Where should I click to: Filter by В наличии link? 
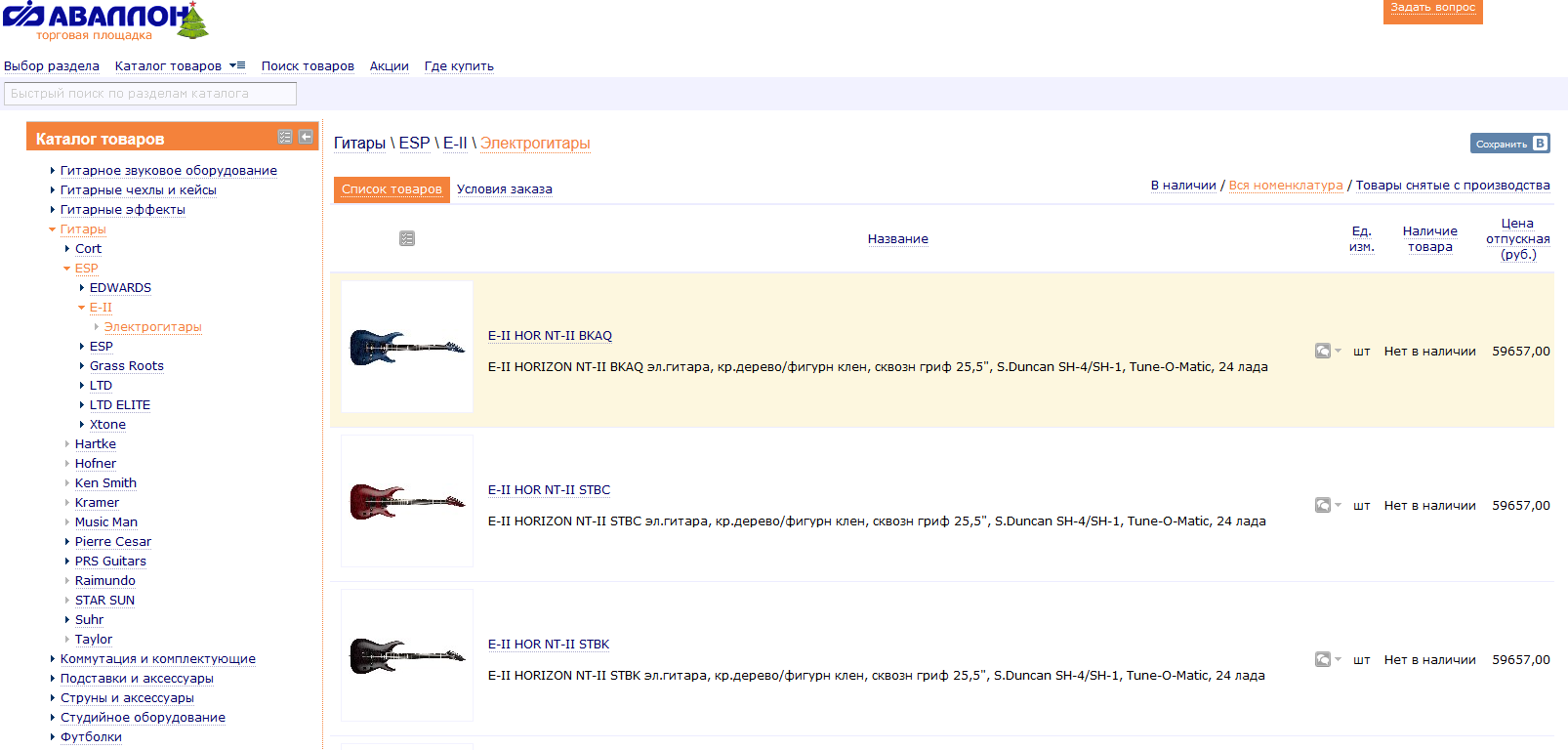point(1183,186)
